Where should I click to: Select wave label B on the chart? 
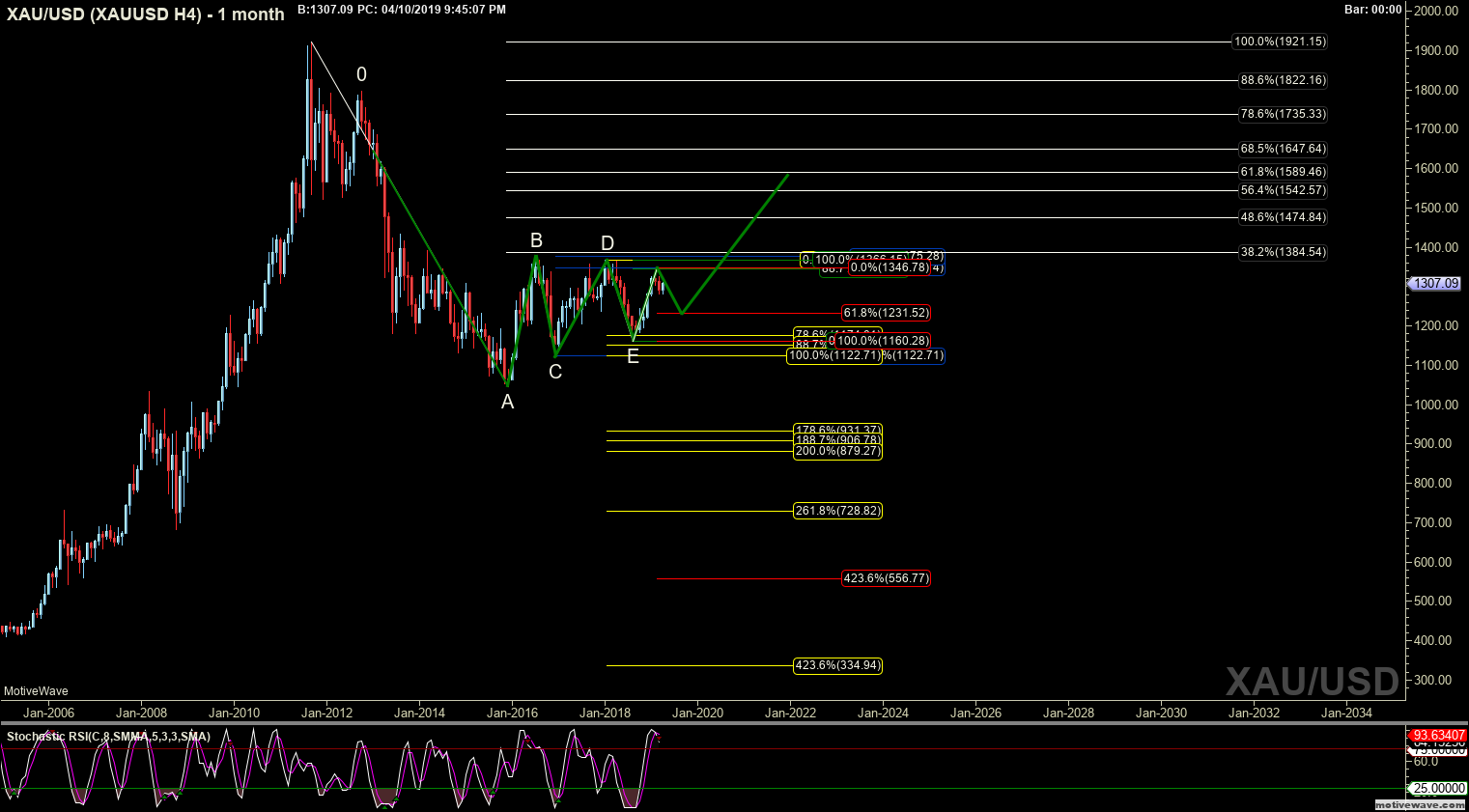click(536, 240)
